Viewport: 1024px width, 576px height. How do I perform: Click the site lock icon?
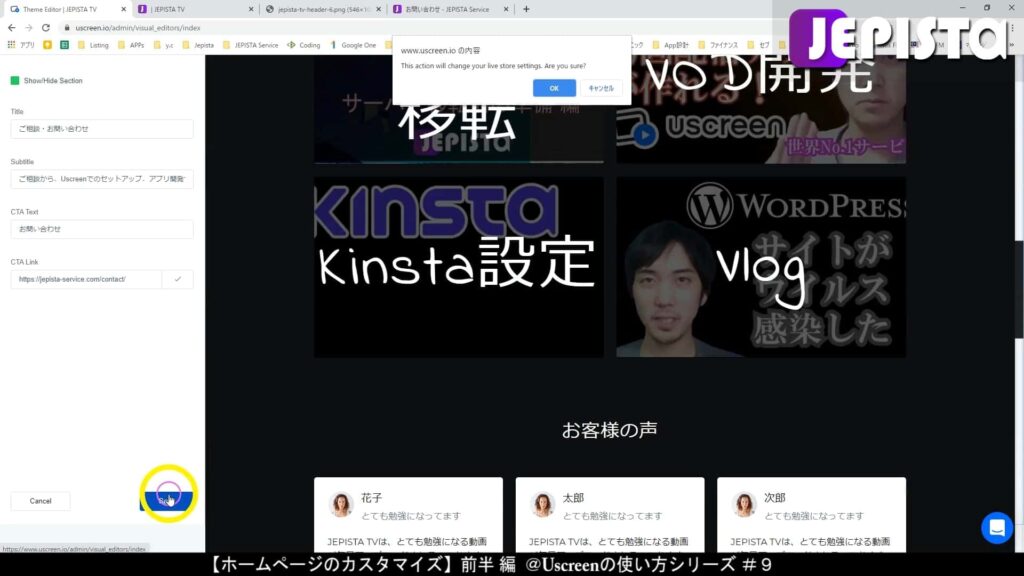pyautogui.click(x=67, y=28)
